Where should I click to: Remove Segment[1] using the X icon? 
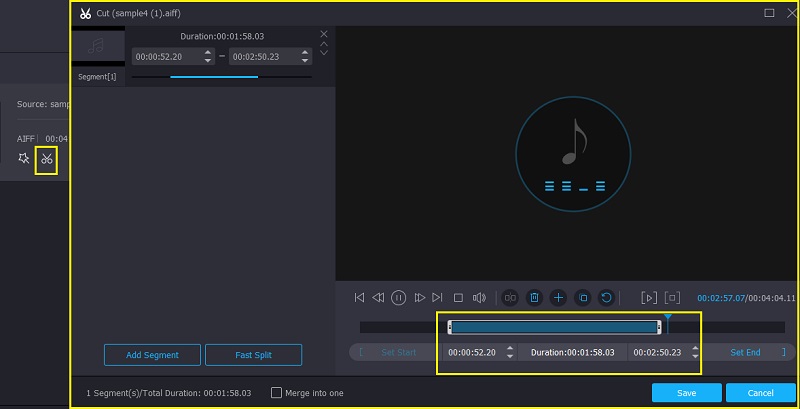click(x=323, y=34)
